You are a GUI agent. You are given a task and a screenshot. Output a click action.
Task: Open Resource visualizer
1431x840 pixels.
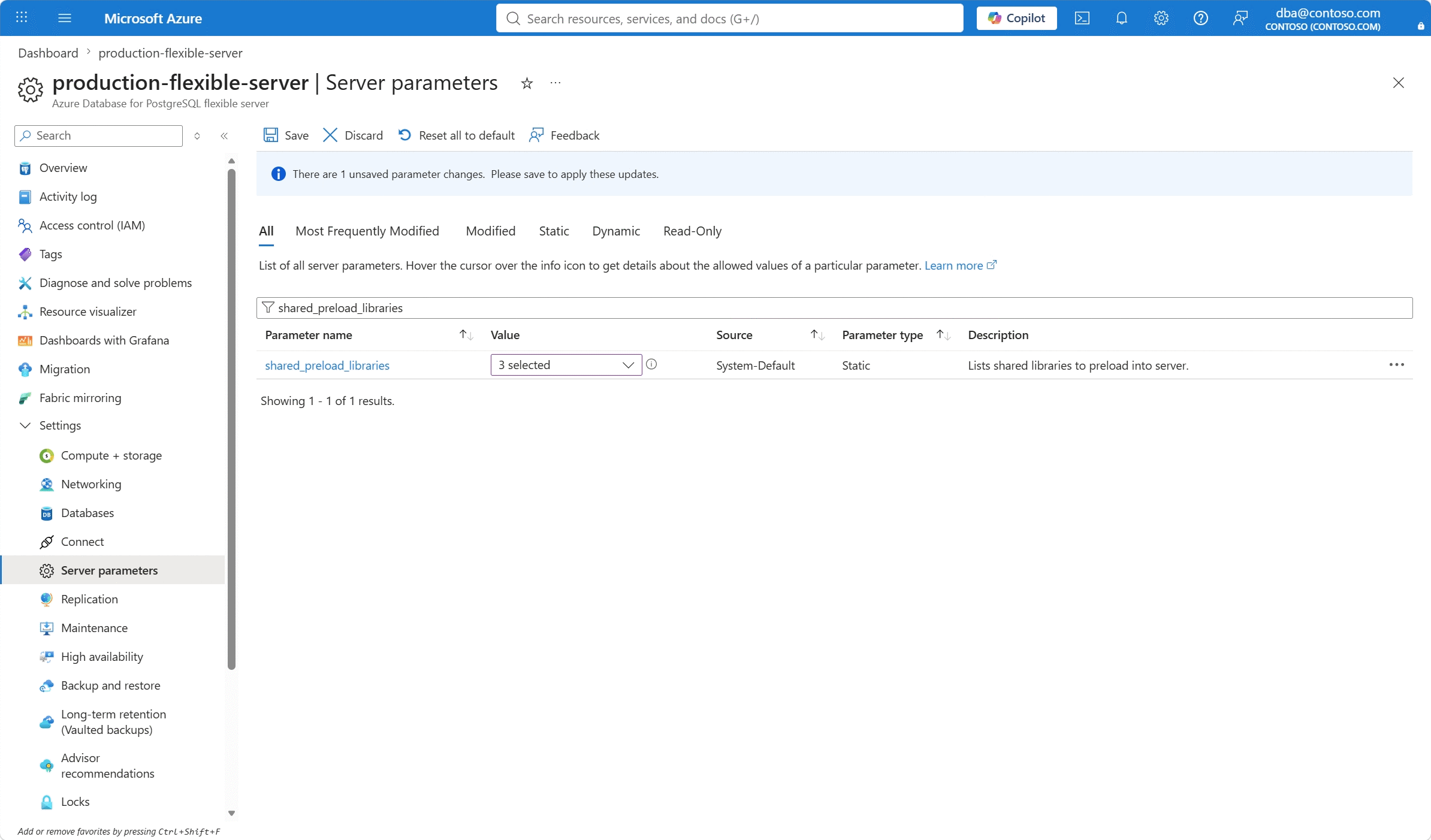[87, 312]
